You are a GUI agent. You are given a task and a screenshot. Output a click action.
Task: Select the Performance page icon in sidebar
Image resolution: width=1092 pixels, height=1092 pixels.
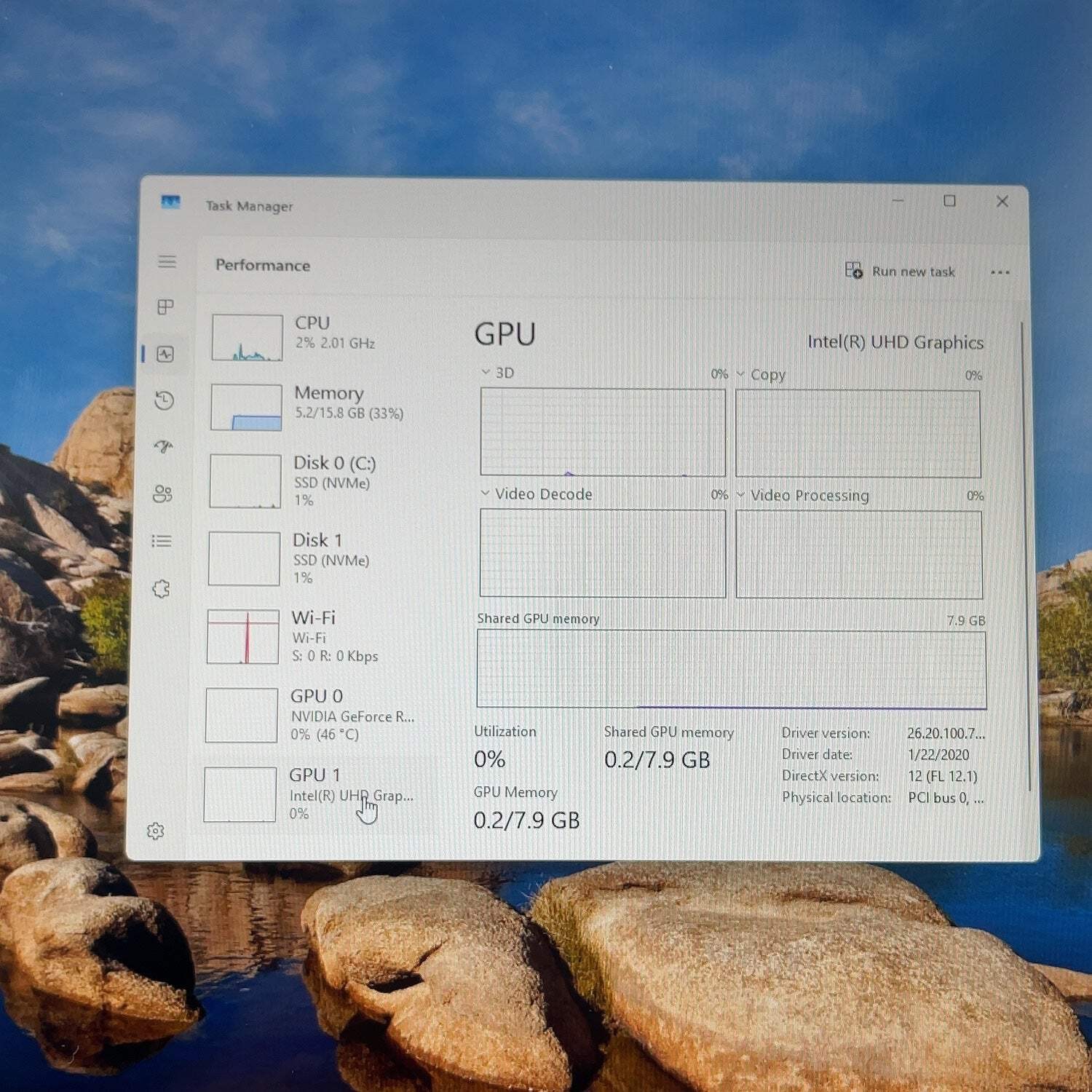click(x=165, y=355)
